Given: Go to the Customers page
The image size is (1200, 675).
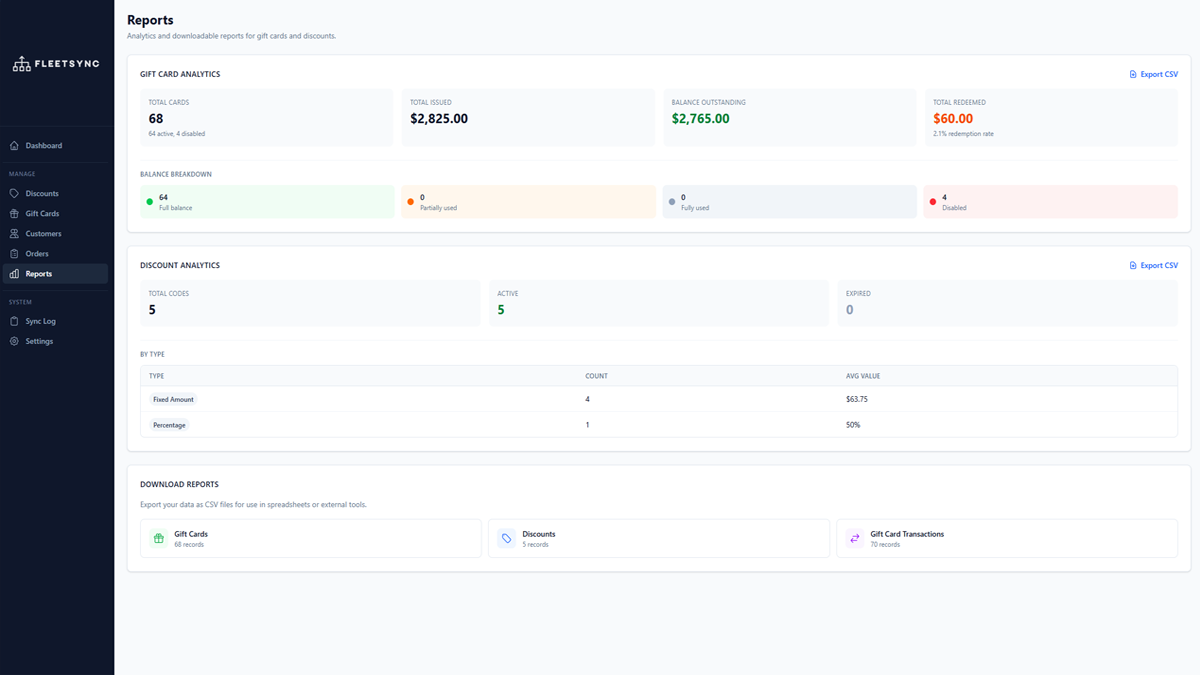Looking at the screenshot, I should click(x=43, y=234).
